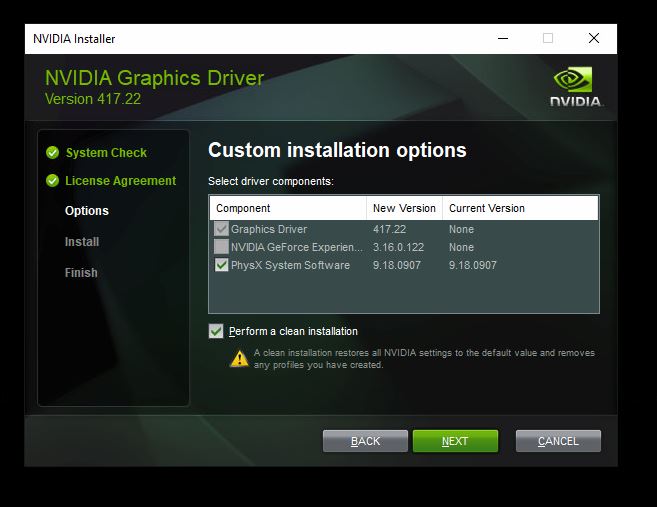Click the yellow warning triangle icon
This screenshot has width=657, height=507.
pos(239,359)
